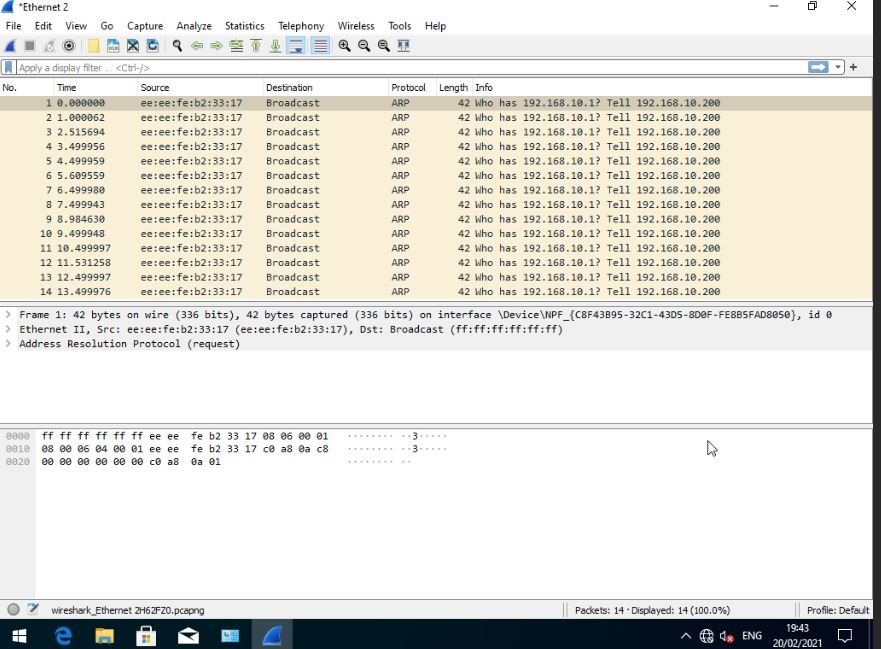Go to first packet icon
This screenshot has height=649, width=881.
pyautogui.click(x=256, y=46)
